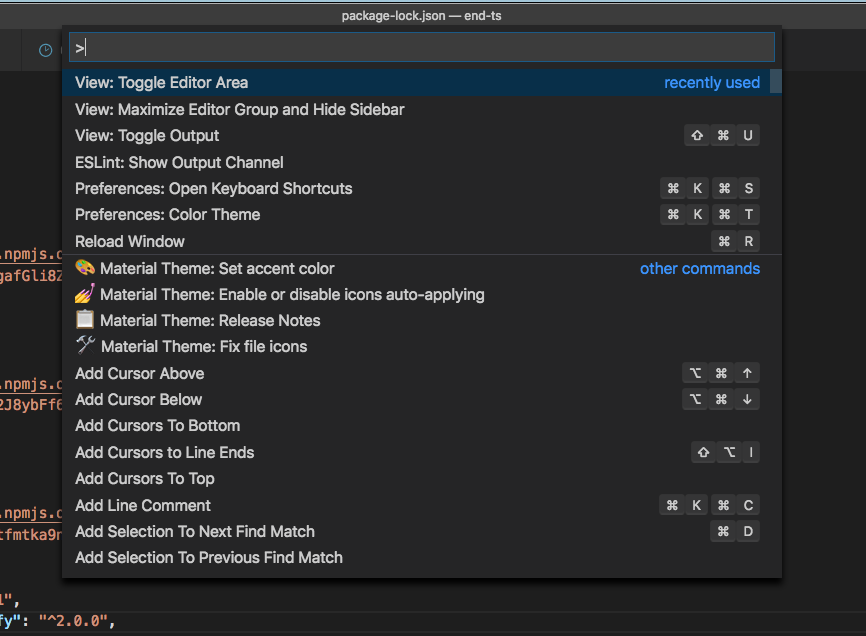Click the hammer and wrench icon for Fix file icons
866x636 pixels.
pos(86,345)
